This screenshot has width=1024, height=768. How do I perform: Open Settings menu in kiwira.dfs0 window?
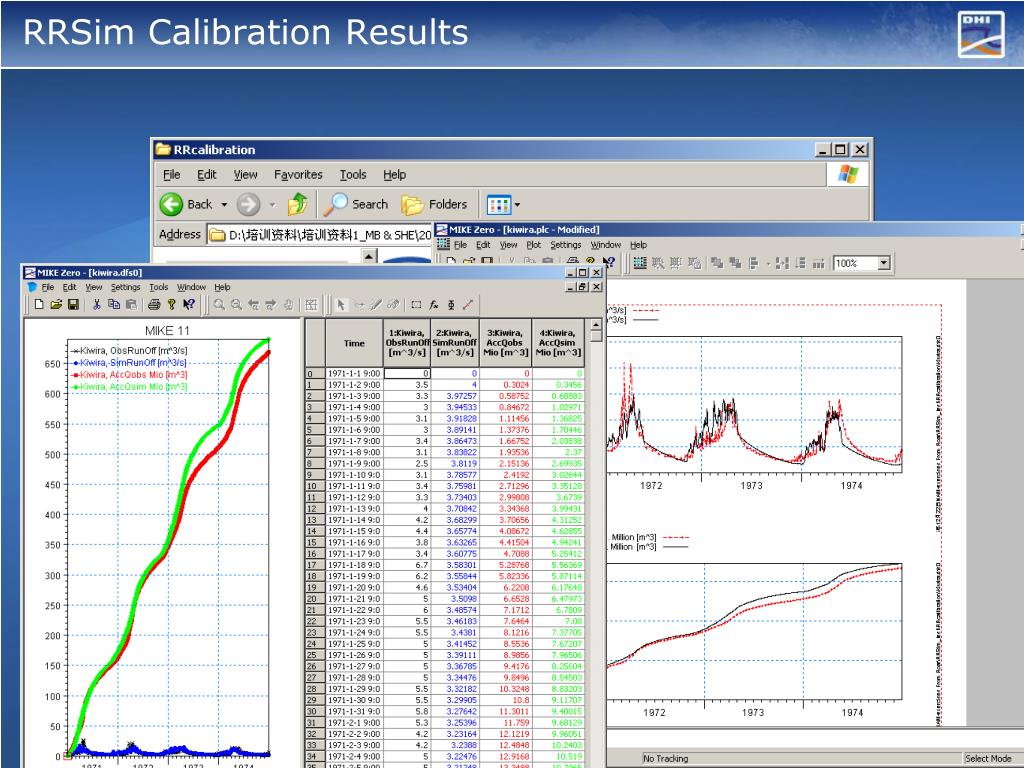pyautogui.click(x=125, y=287)
